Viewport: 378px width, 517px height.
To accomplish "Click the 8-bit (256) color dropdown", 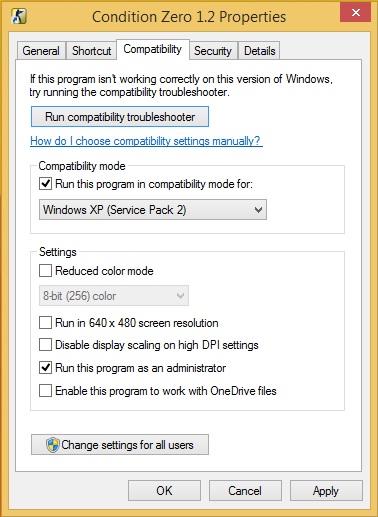I will pyautogui.click(x=114, y=295).
